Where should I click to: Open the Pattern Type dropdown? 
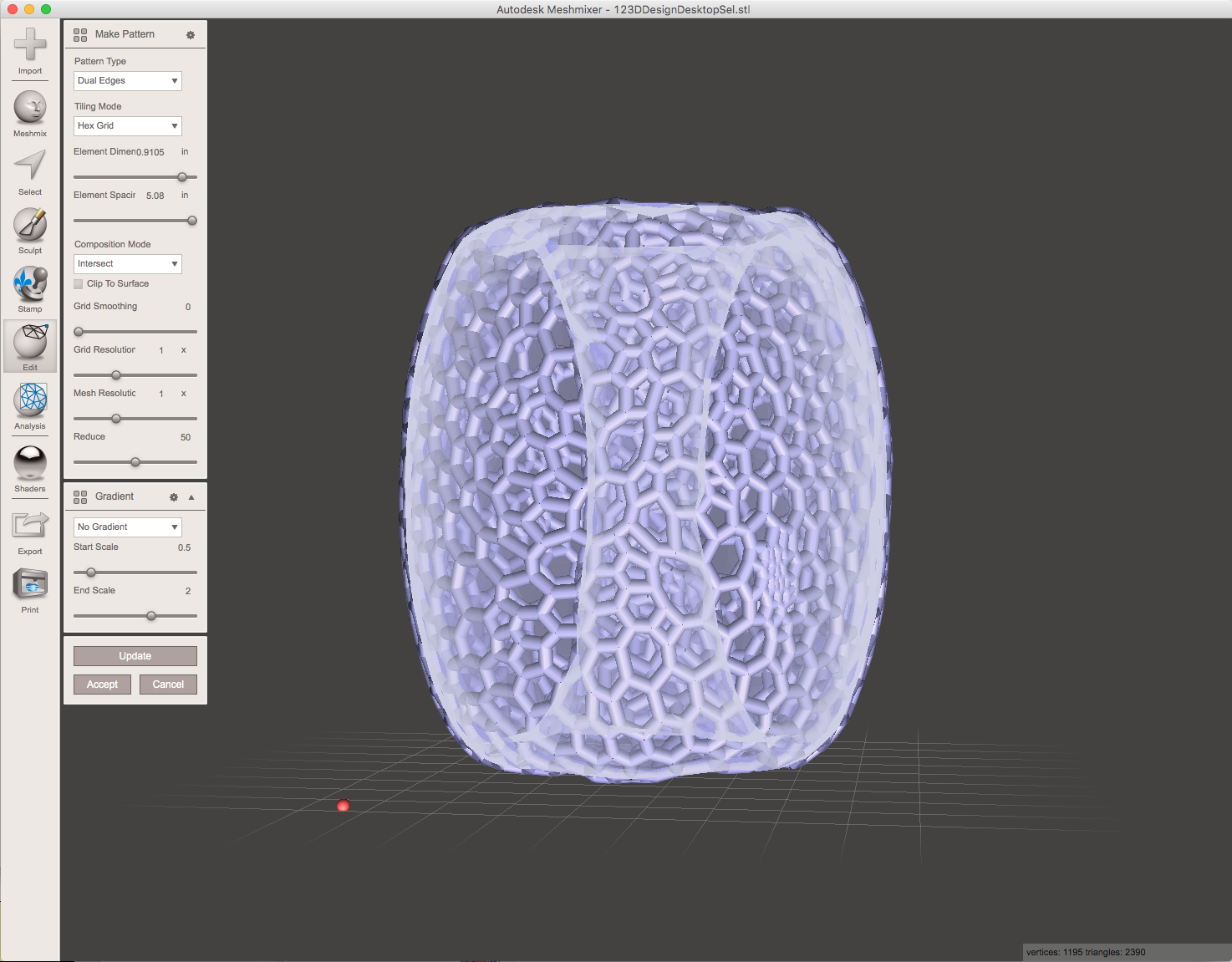pyautogui.click(x=128, y=81)
